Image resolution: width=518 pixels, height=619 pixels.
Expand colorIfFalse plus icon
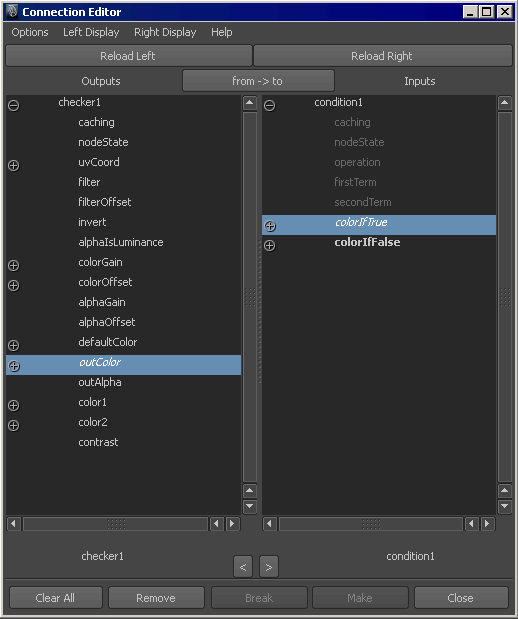point(270,246)
